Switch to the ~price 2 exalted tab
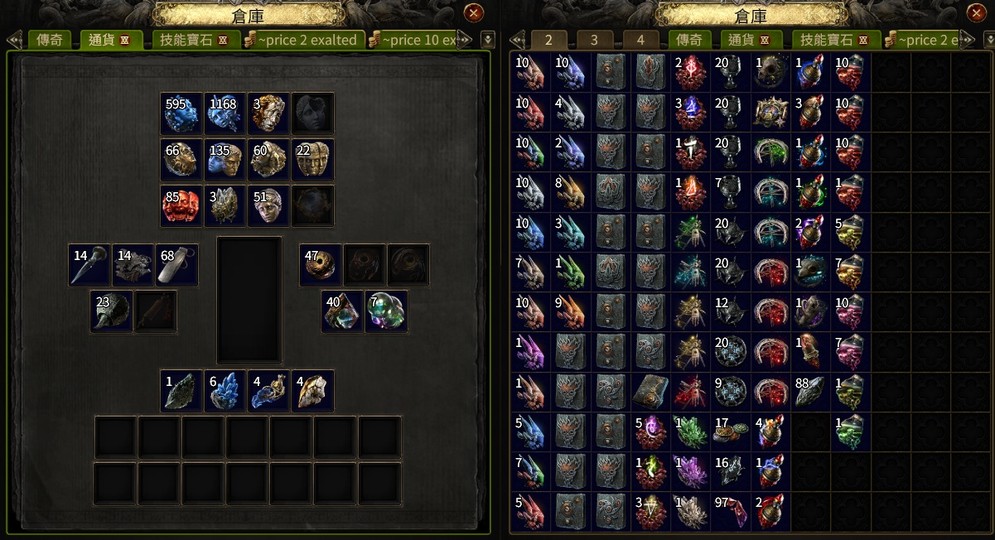Screen dimensions: 995x540 pos(307,40)
